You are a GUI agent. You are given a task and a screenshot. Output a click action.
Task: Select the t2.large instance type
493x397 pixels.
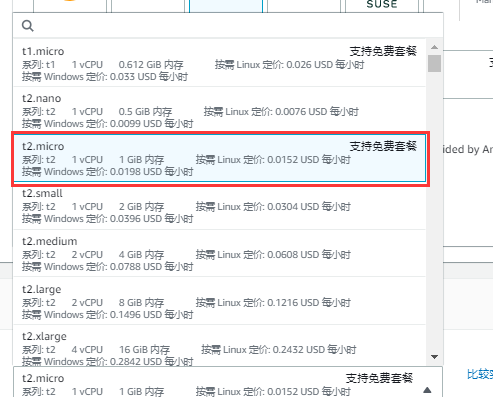click(x=220, y=301)
